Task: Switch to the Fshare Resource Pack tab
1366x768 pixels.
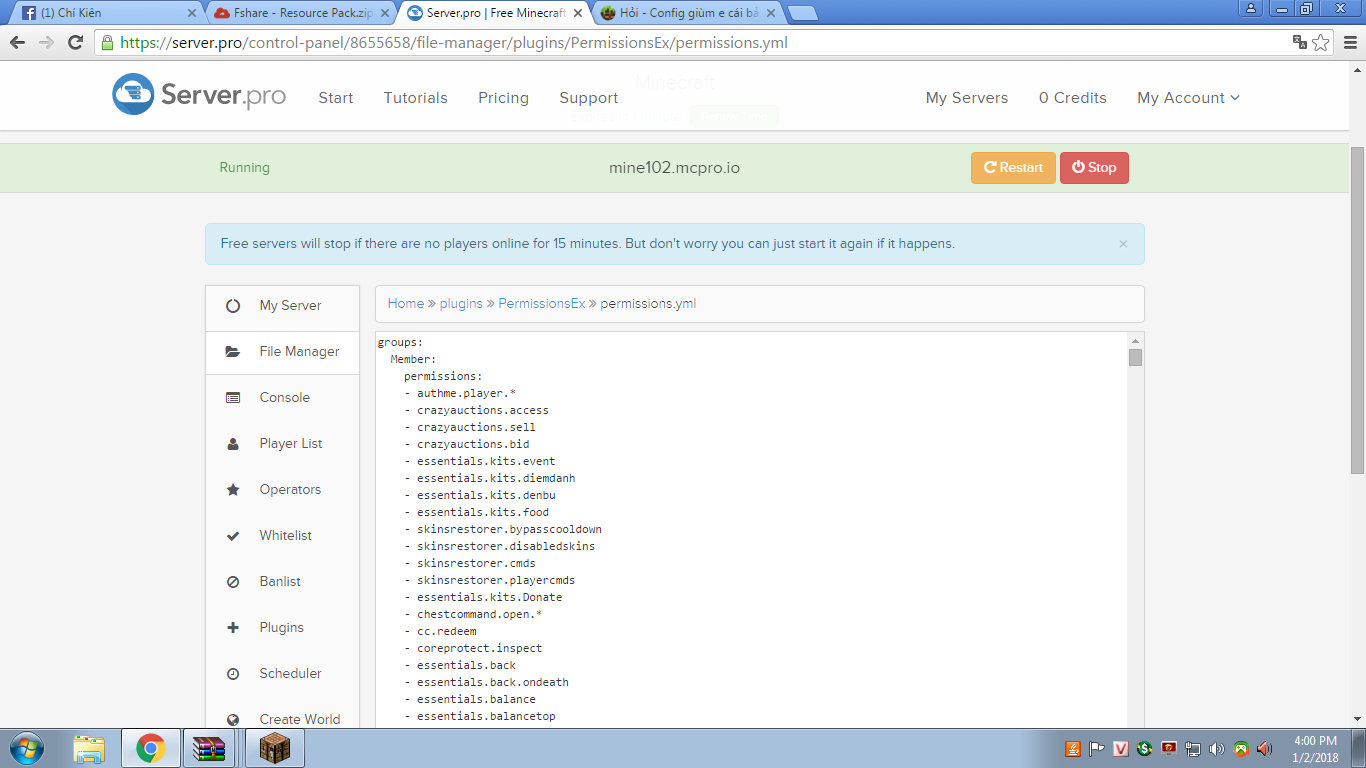Action: [300, 13]
